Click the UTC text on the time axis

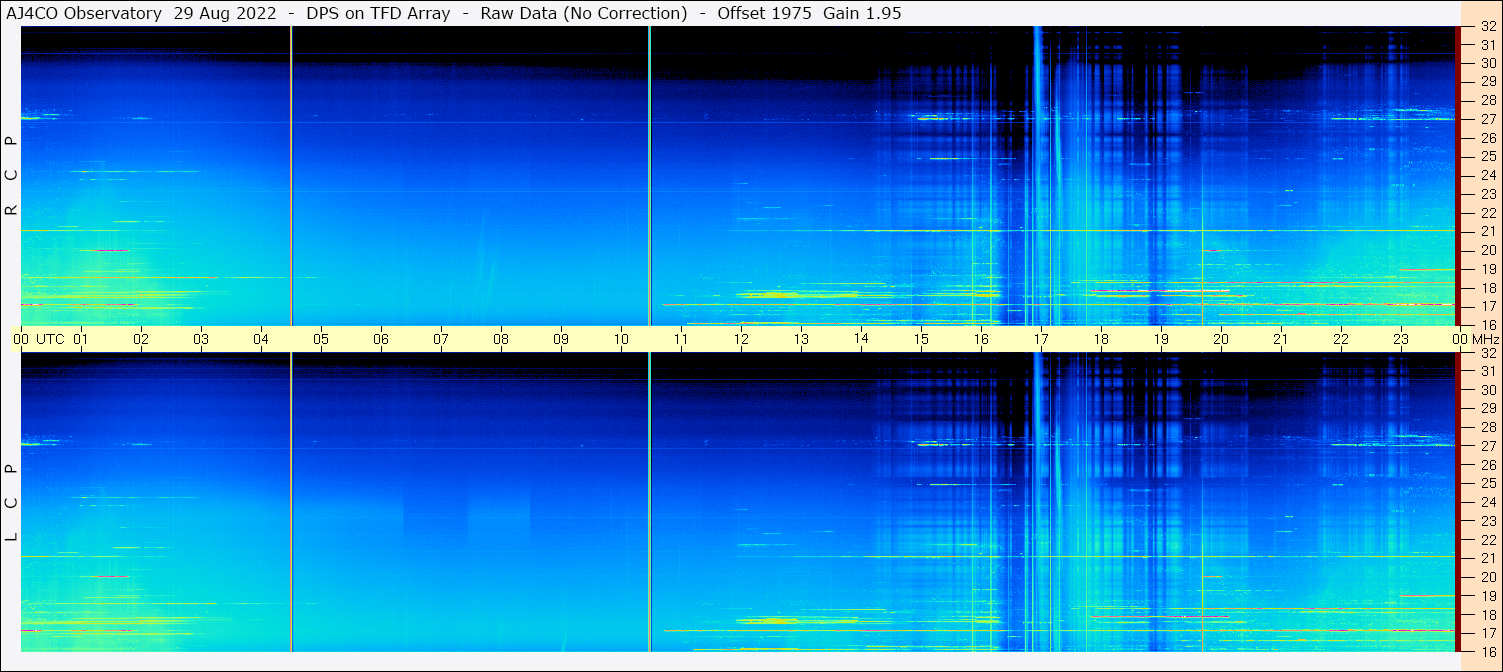coord(50,339)
